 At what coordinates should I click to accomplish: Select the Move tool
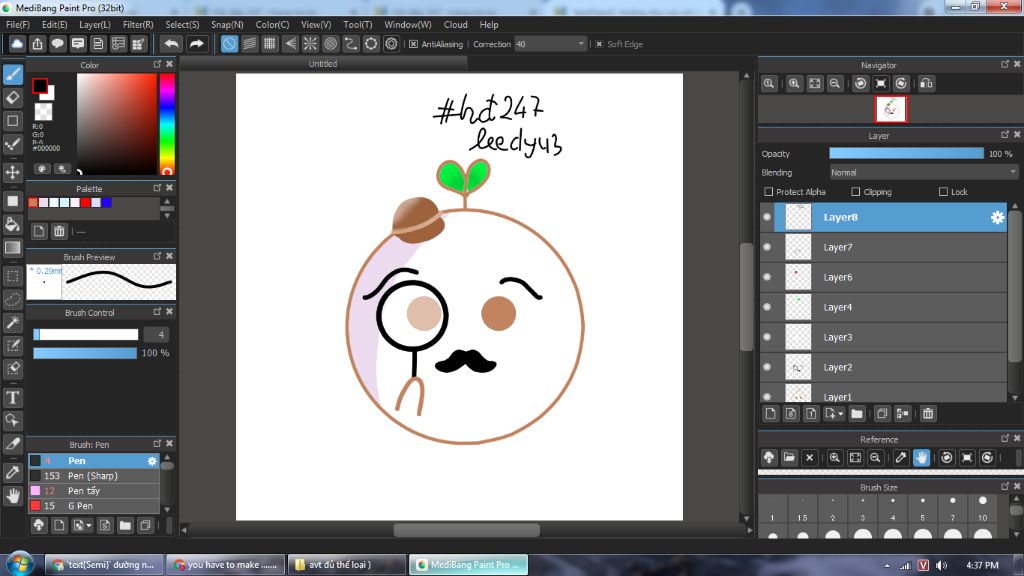click(12, 172)
